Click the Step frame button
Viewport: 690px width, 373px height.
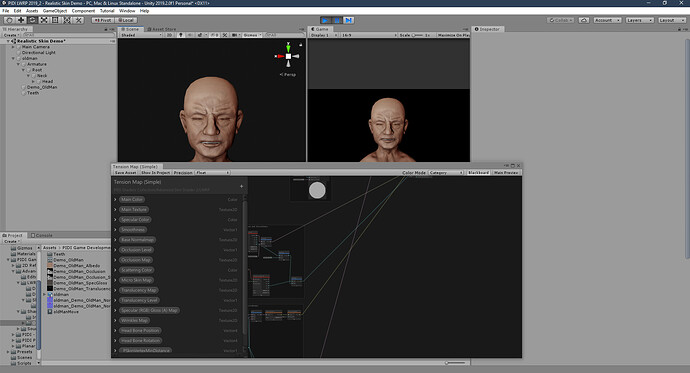349,20
